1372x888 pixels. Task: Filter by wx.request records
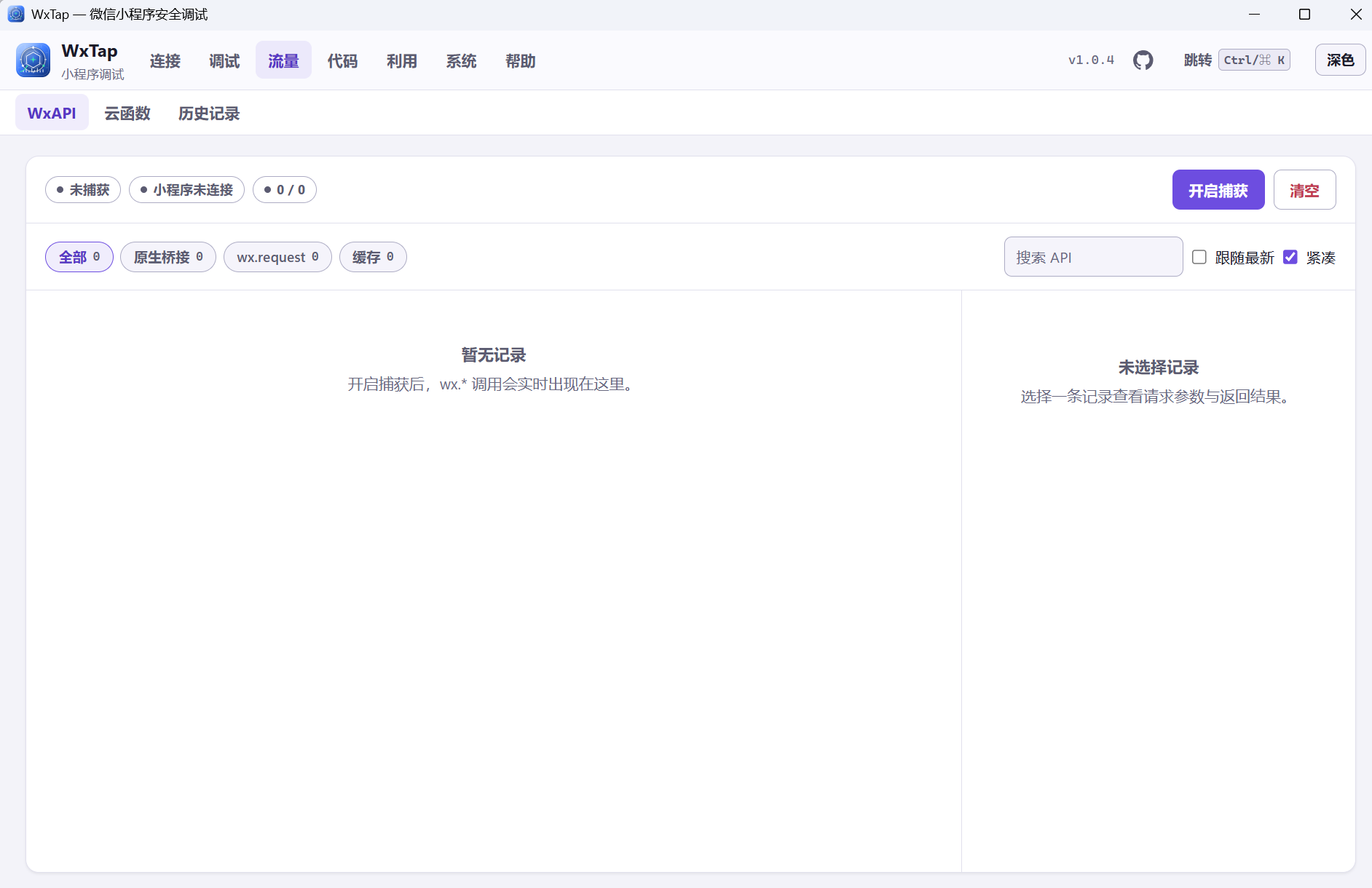(277, 257)
